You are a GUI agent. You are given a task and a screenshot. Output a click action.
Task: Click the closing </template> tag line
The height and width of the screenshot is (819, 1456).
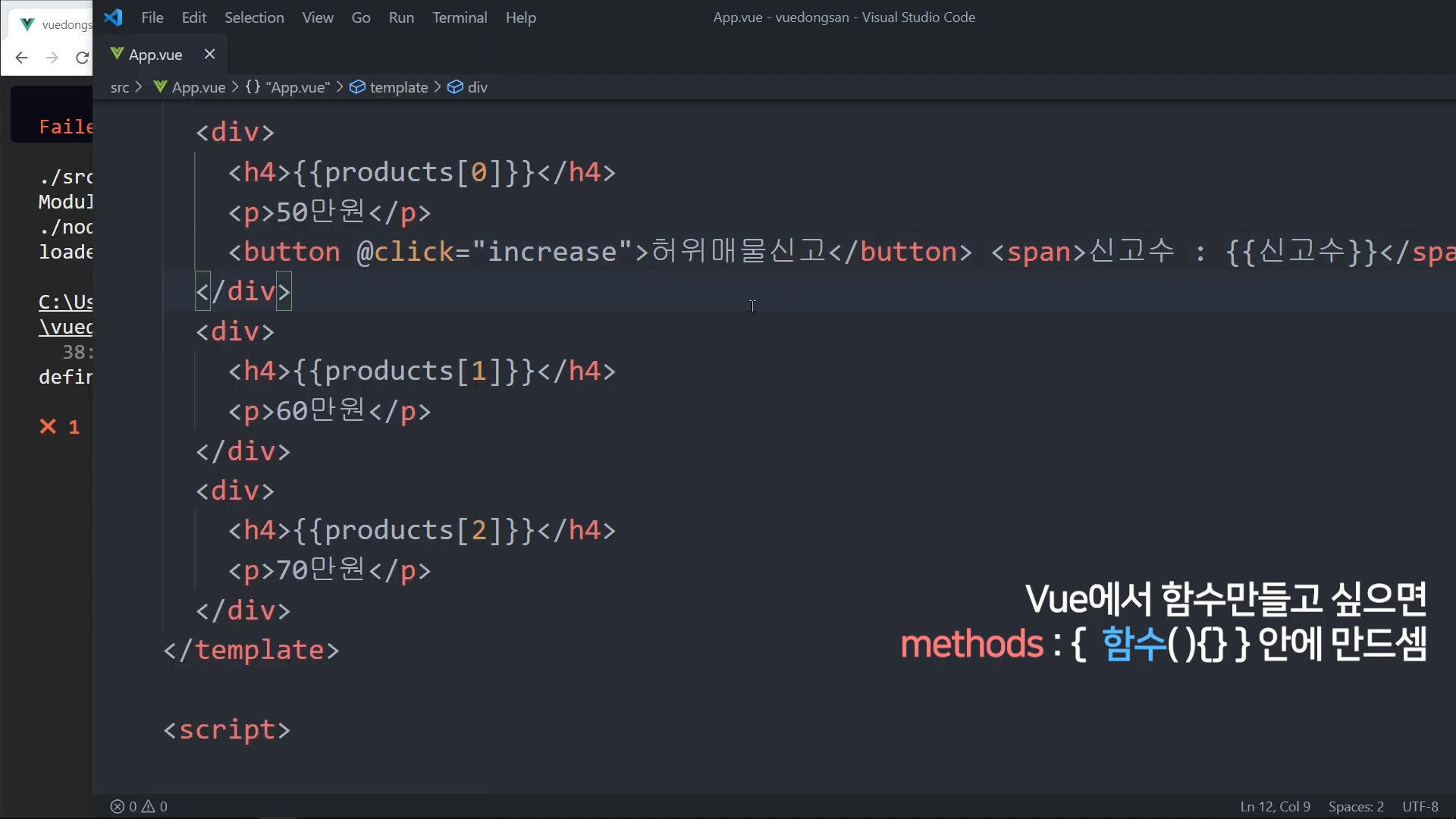click(252, 650)
